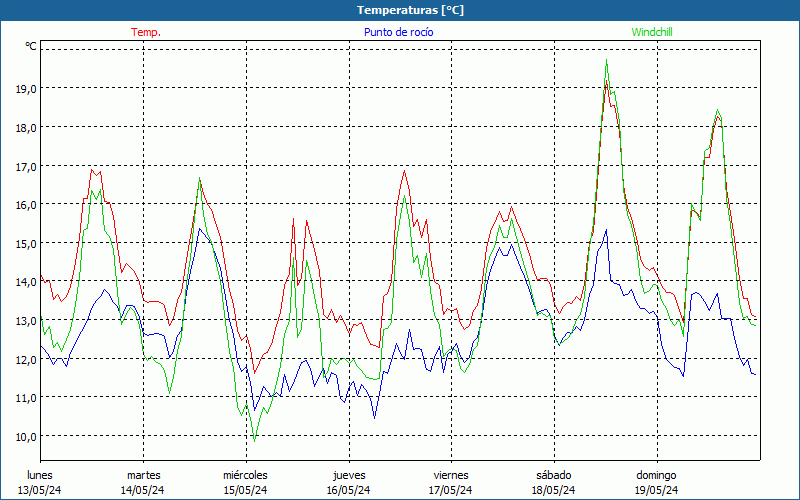The height and width of the screenshot is (500, 800).
Task: Click the 19,0 y-axis value
Action: (27, 89)
